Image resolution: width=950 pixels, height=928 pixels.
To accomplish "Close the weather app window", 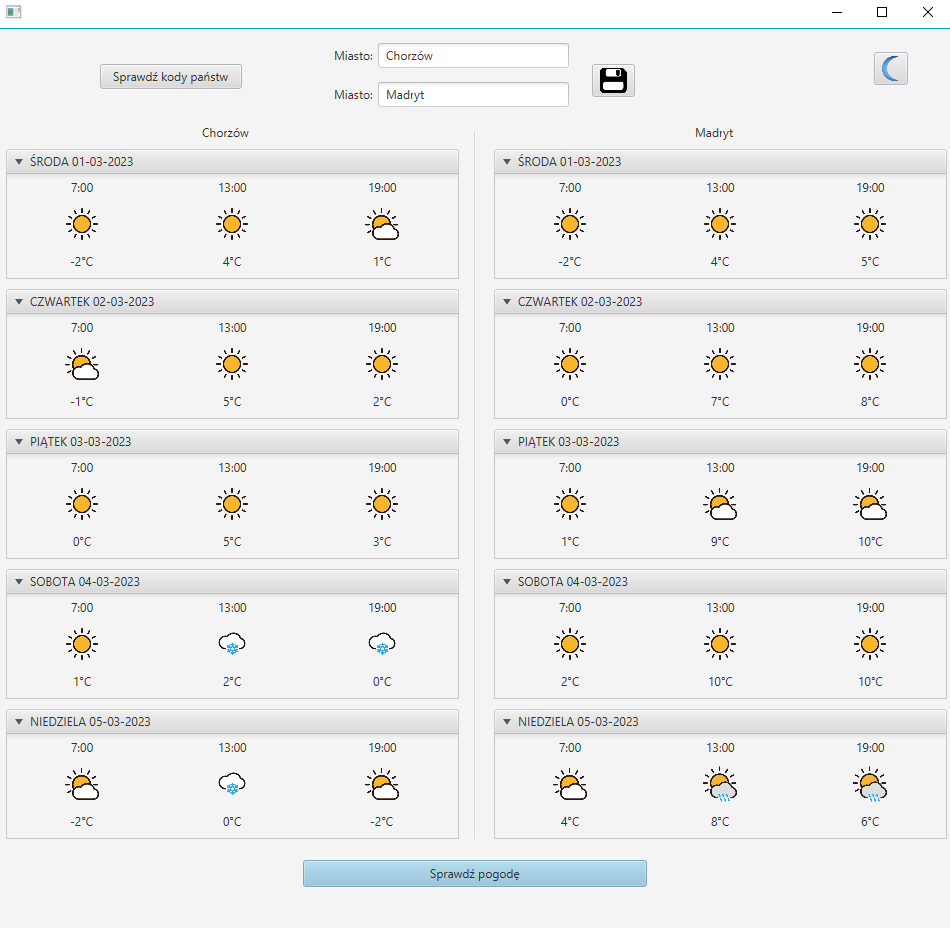I will pyautogui.click(x=928, y=12).
